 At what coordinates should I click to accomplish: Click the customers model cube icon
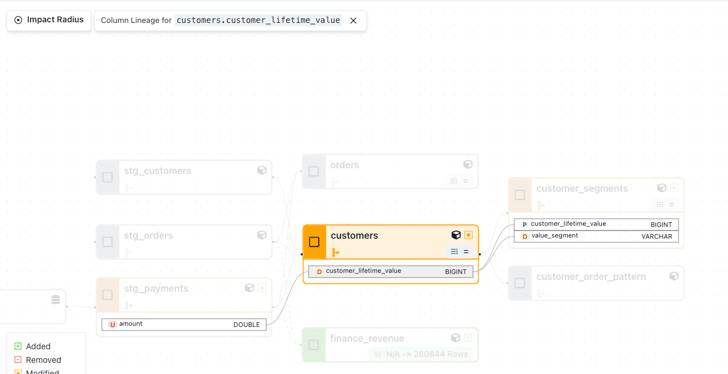coord(456,235)
